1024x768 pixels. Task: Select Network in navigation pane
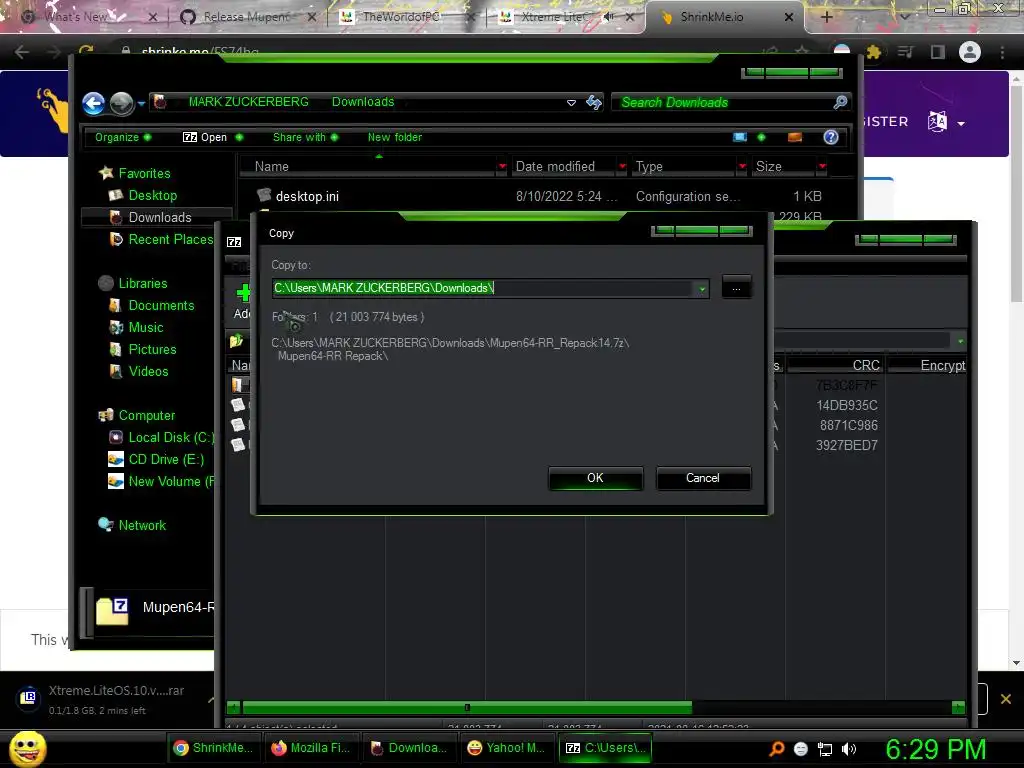[142, 526]
